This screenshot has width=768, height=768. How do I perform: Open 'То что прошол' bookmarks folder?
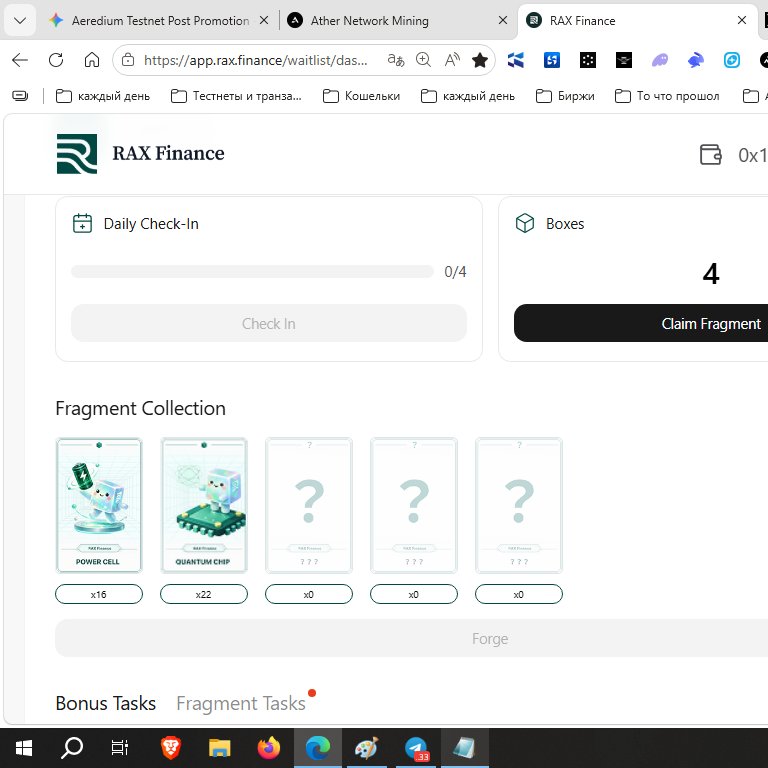point(667,96)
